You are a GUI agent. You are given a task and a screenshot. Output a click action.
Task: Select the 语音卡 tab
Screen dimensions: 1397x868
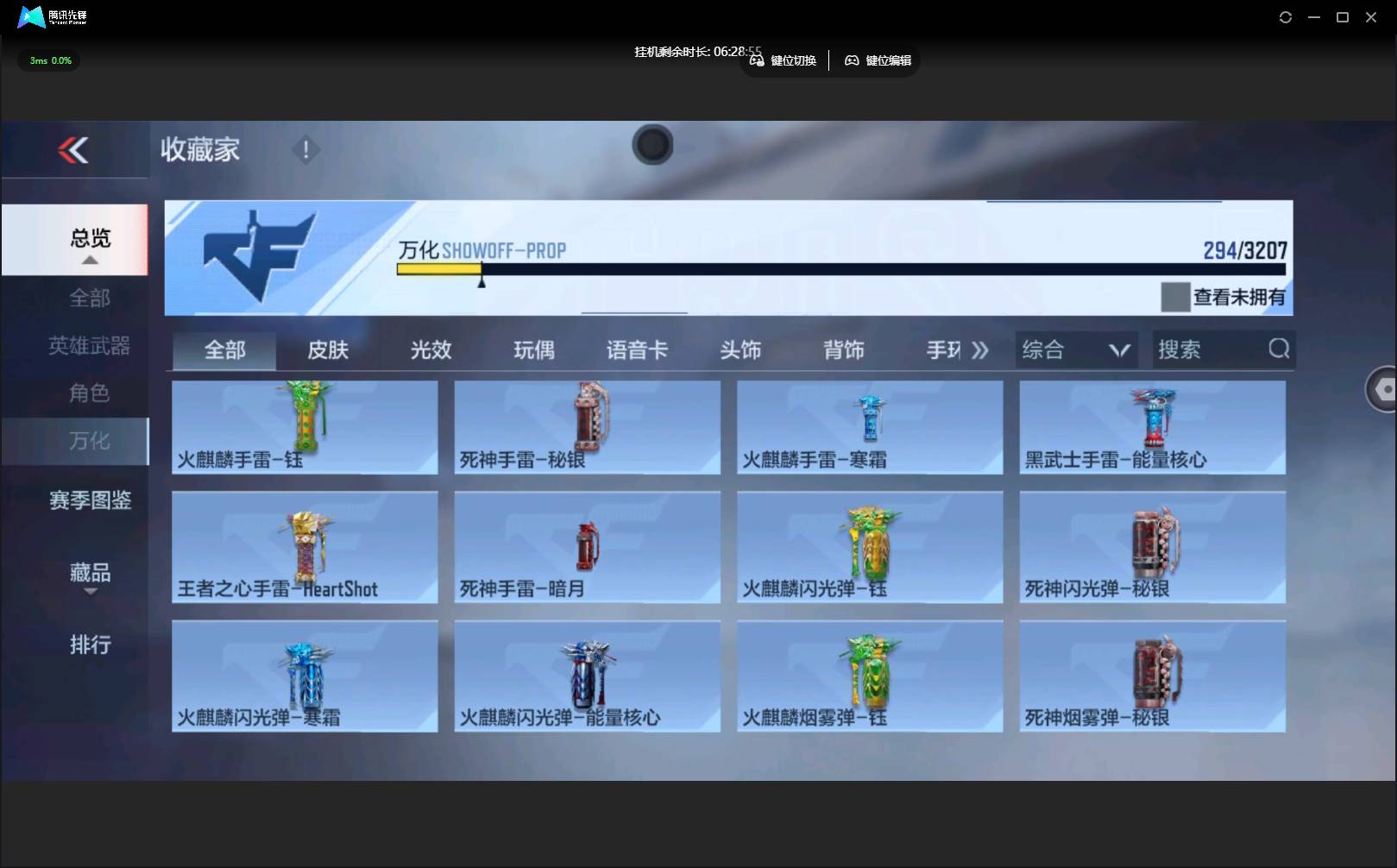[637, 350]
